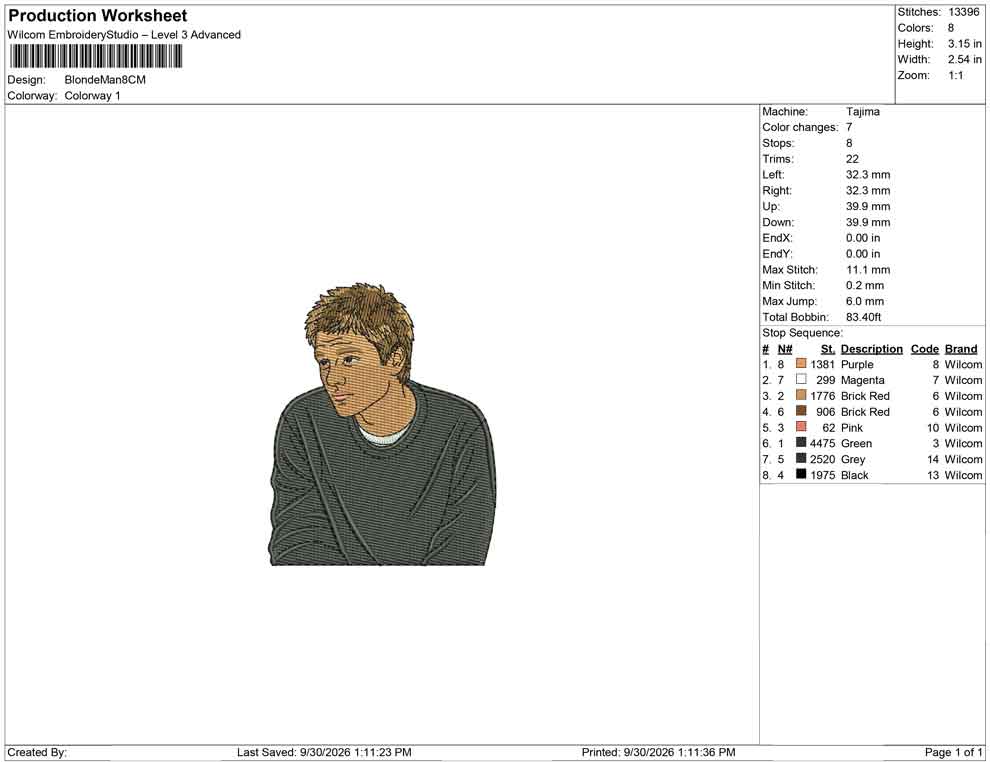Image resolution: width=990 pixels, height=762 pixels.
Task: Click the 'Page 1 of 1' footer text
Action: click(x=953, y=753)
